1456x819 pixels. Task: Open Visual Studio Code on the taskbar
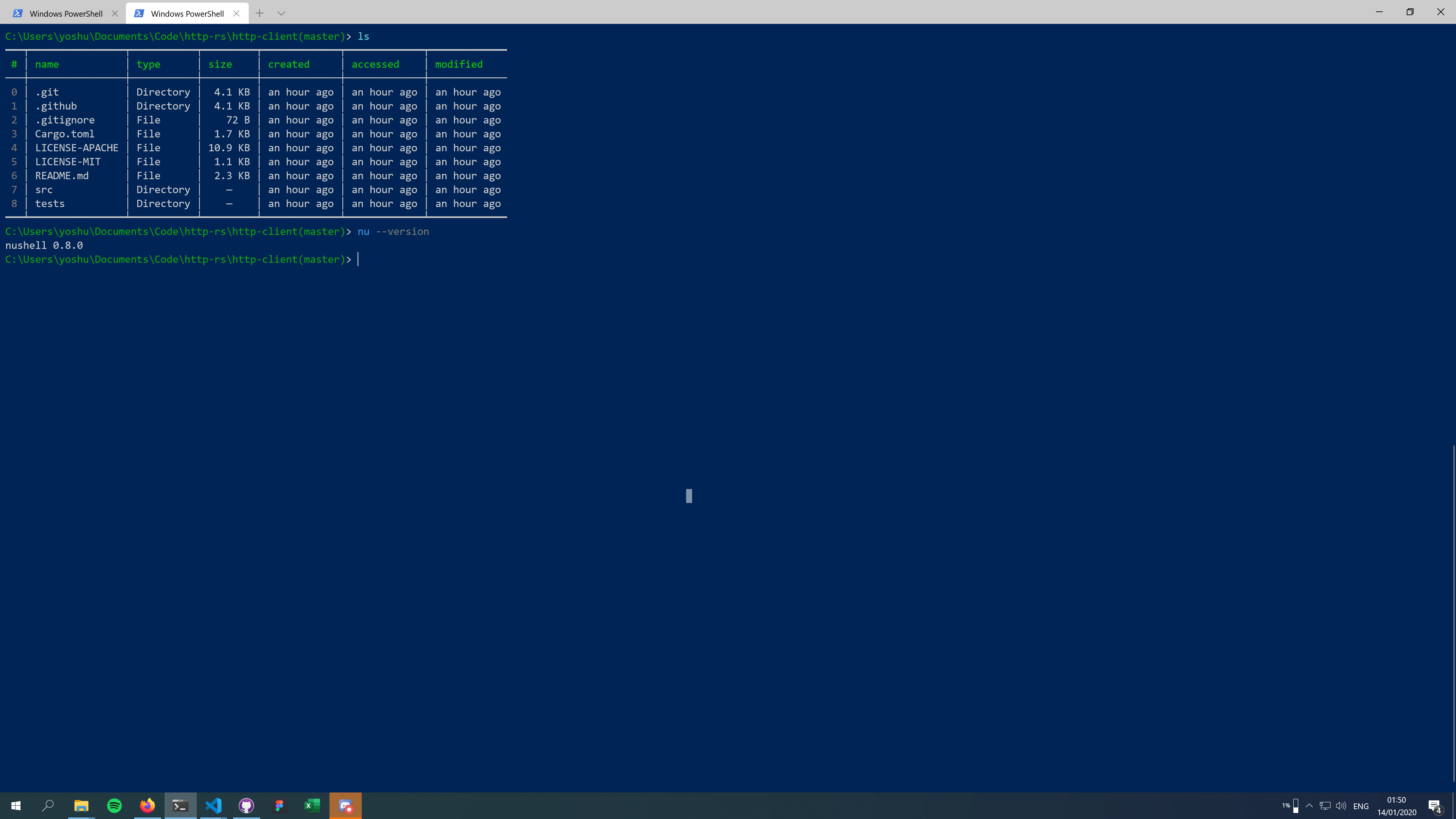click(213, 805)
